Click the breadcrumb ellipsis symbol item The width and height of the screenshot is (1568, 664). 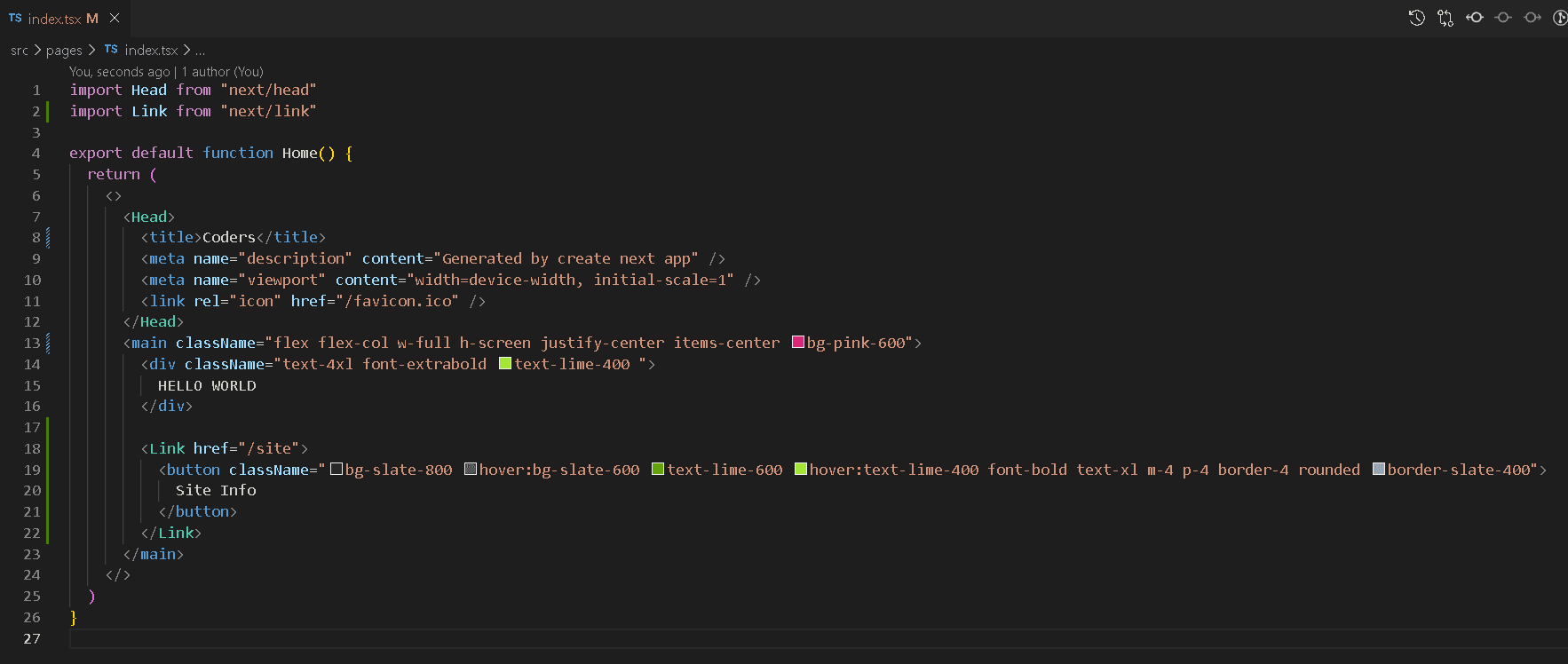[x=200, y=51]
